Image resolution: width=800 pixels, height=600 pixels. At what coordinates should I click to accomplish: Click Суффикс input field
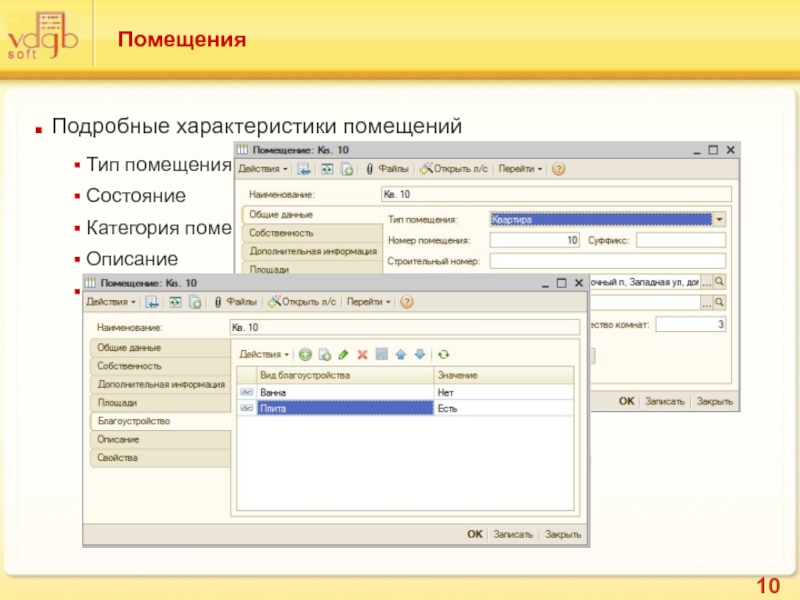click(681, 240)
